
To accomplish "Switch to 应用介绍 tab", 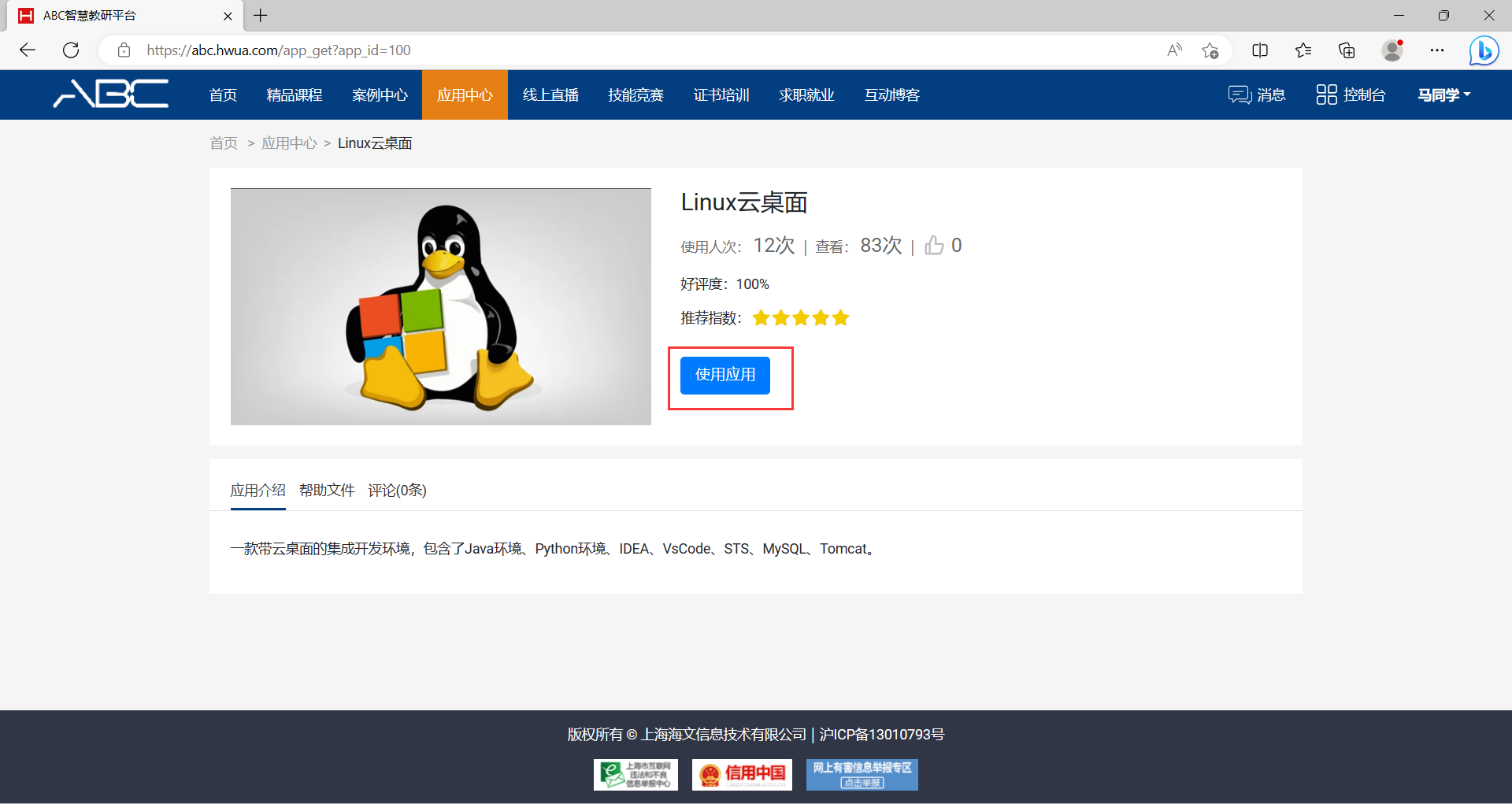I will point(258,491).
